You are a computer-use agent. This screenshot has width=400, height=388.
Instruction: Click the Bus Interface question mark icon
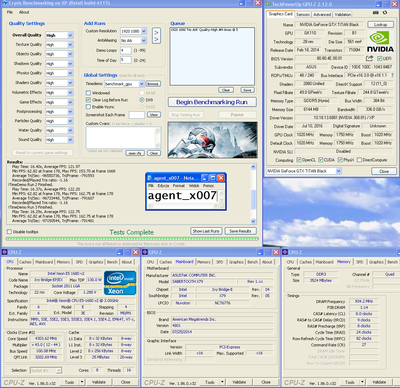[x=392, y=75]
